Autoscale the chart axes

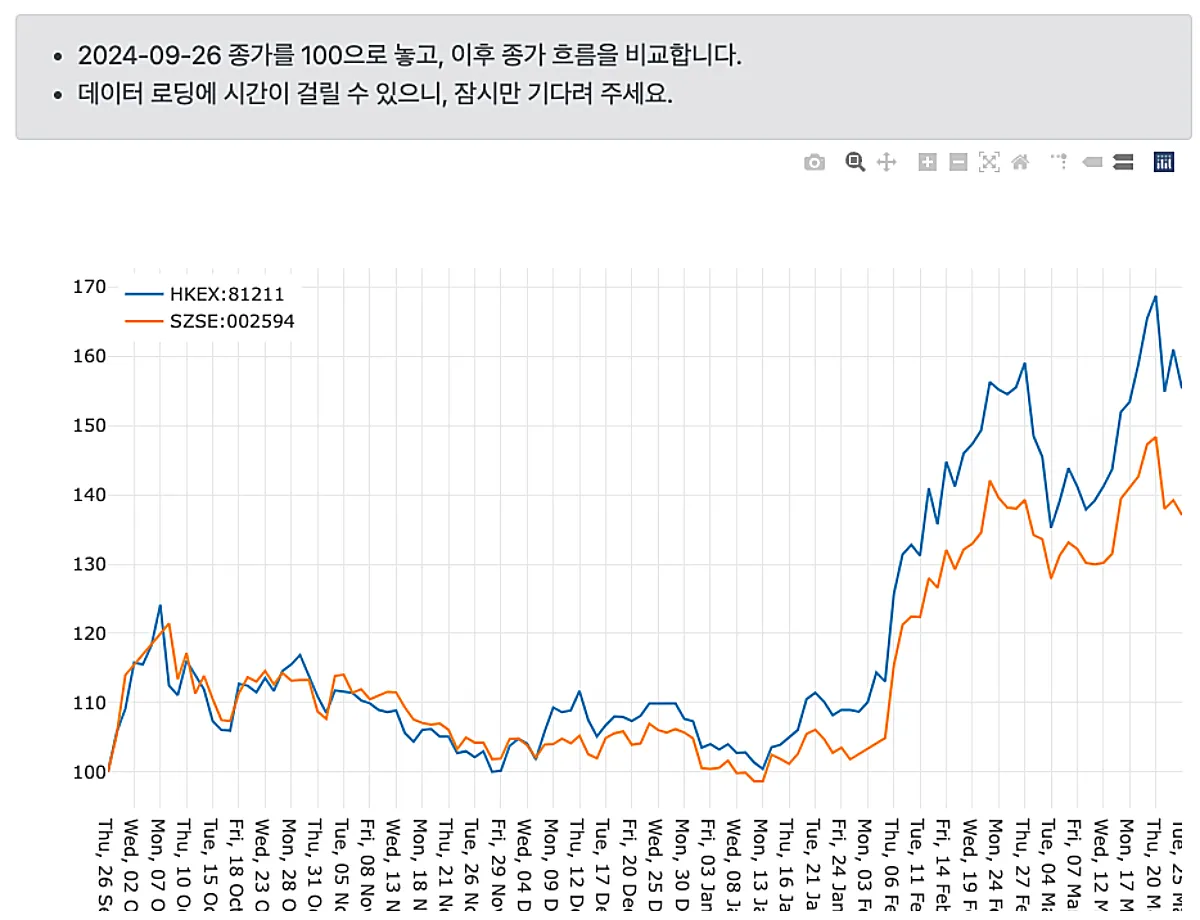988,161
